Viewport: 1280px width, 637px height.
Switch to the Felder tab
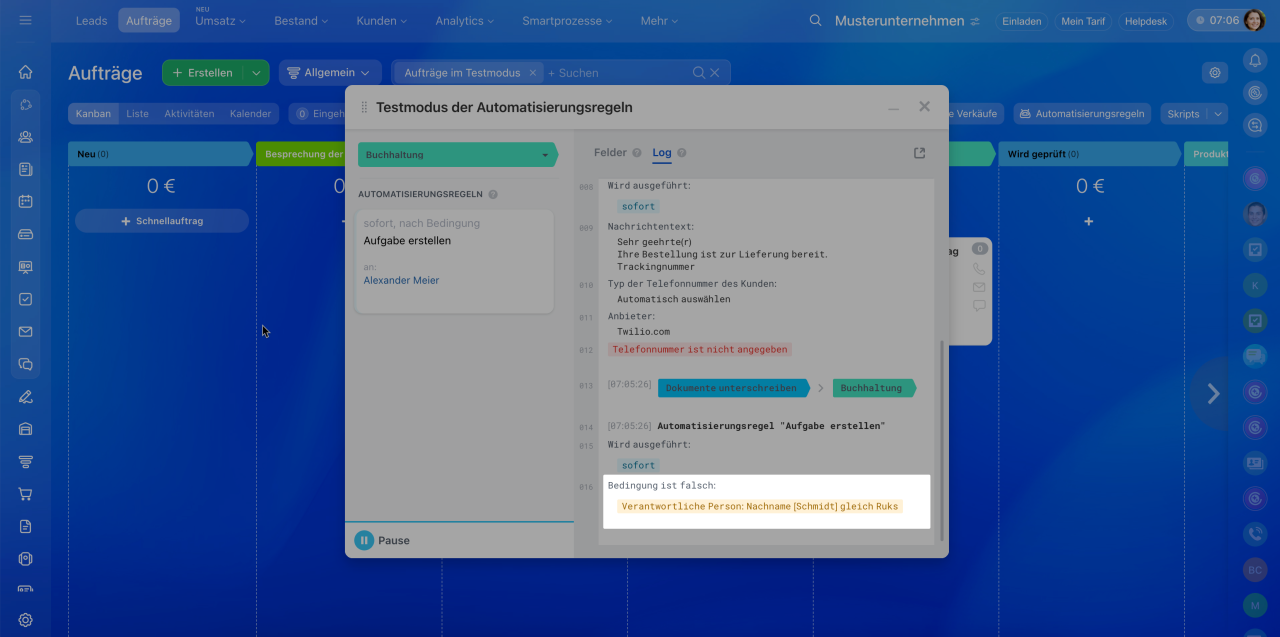click(610, 153)
